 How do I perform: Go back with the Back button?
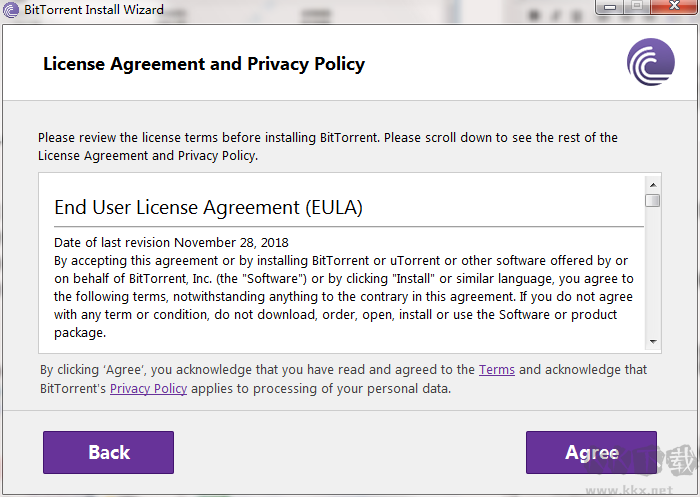pyautogui.click(x=108, y=452)
